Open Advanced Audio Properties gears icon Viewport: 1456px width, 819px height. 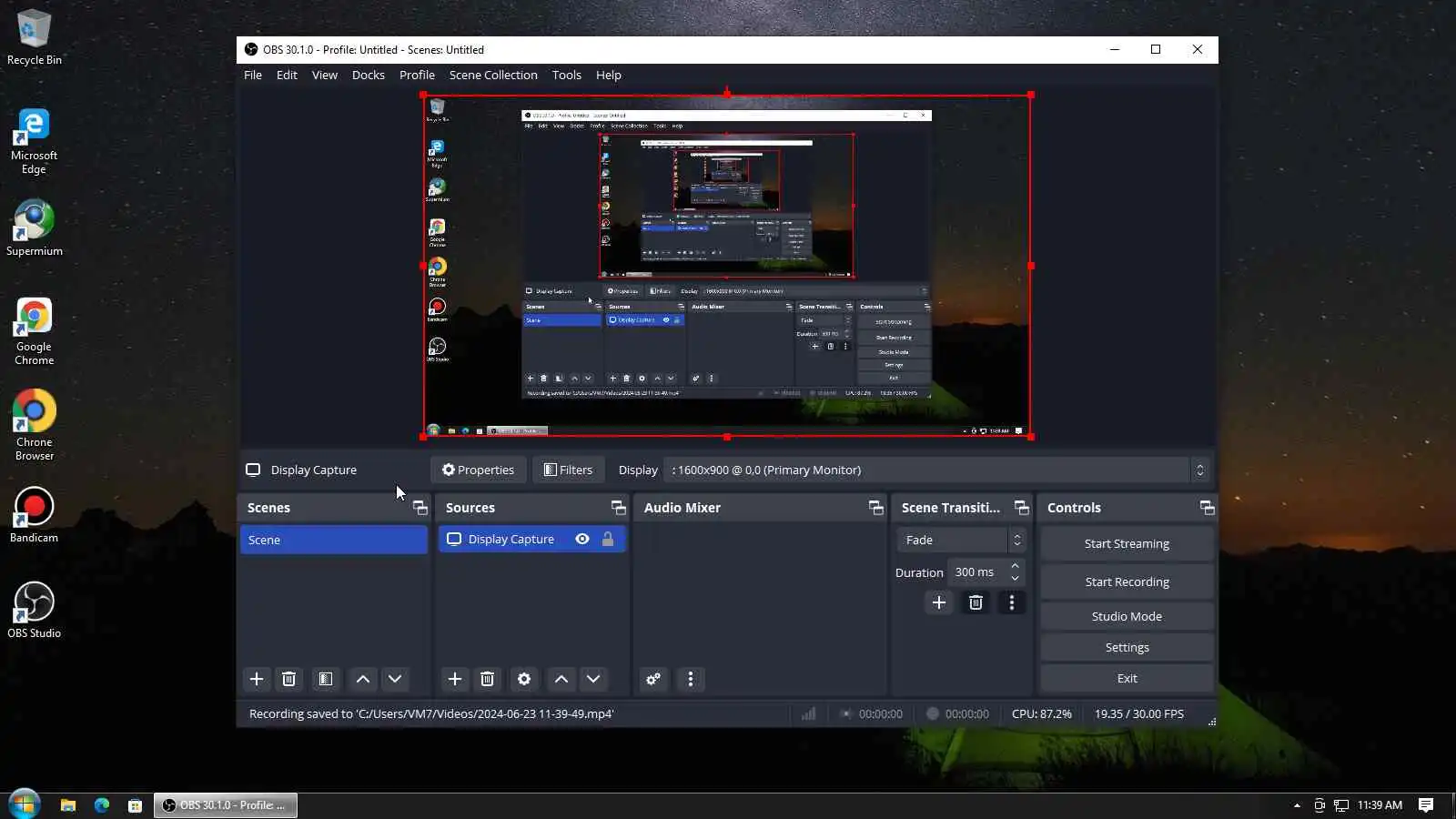pos(653,679)
